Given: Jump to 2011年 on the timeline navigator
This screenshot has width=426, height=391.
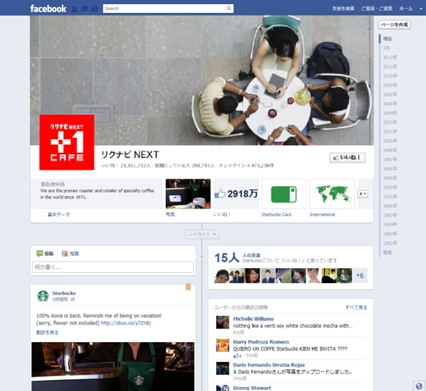Looking at the screenshot, I should point(390,67).
